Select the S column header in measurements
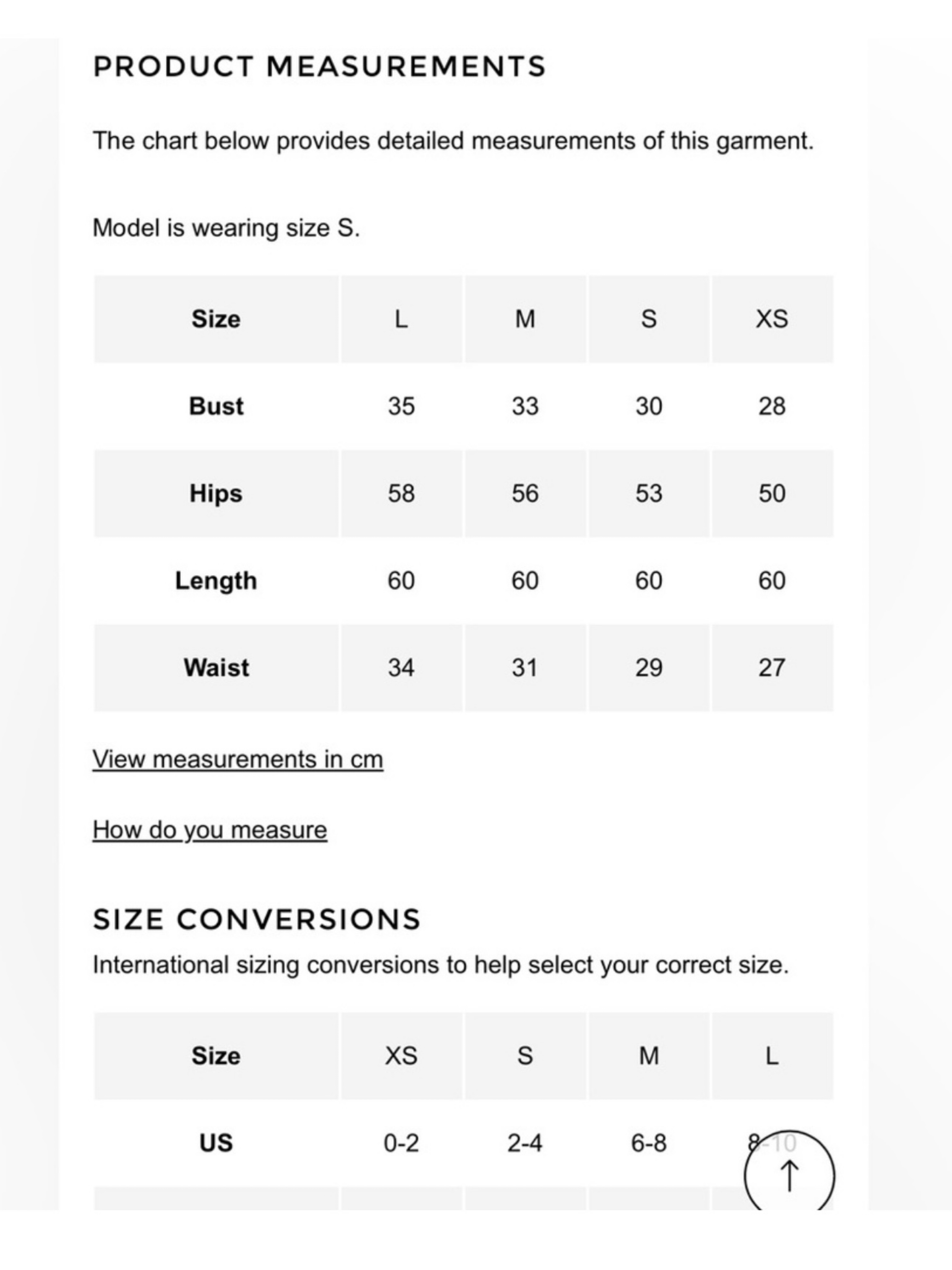The image size is (952, 1270). (x=648, y=319)
